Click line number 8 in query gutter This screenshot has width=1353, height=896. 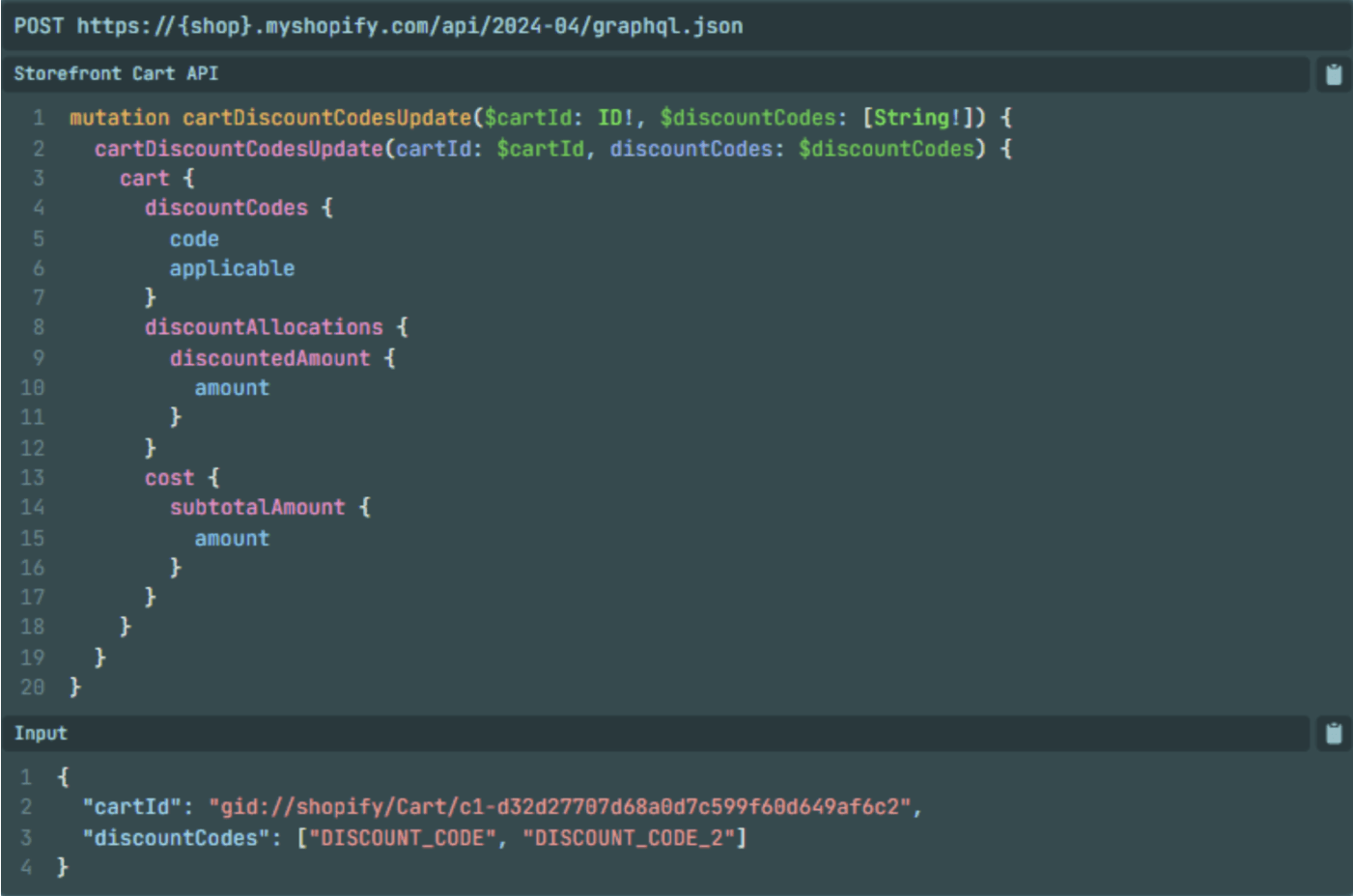point(38,327)
